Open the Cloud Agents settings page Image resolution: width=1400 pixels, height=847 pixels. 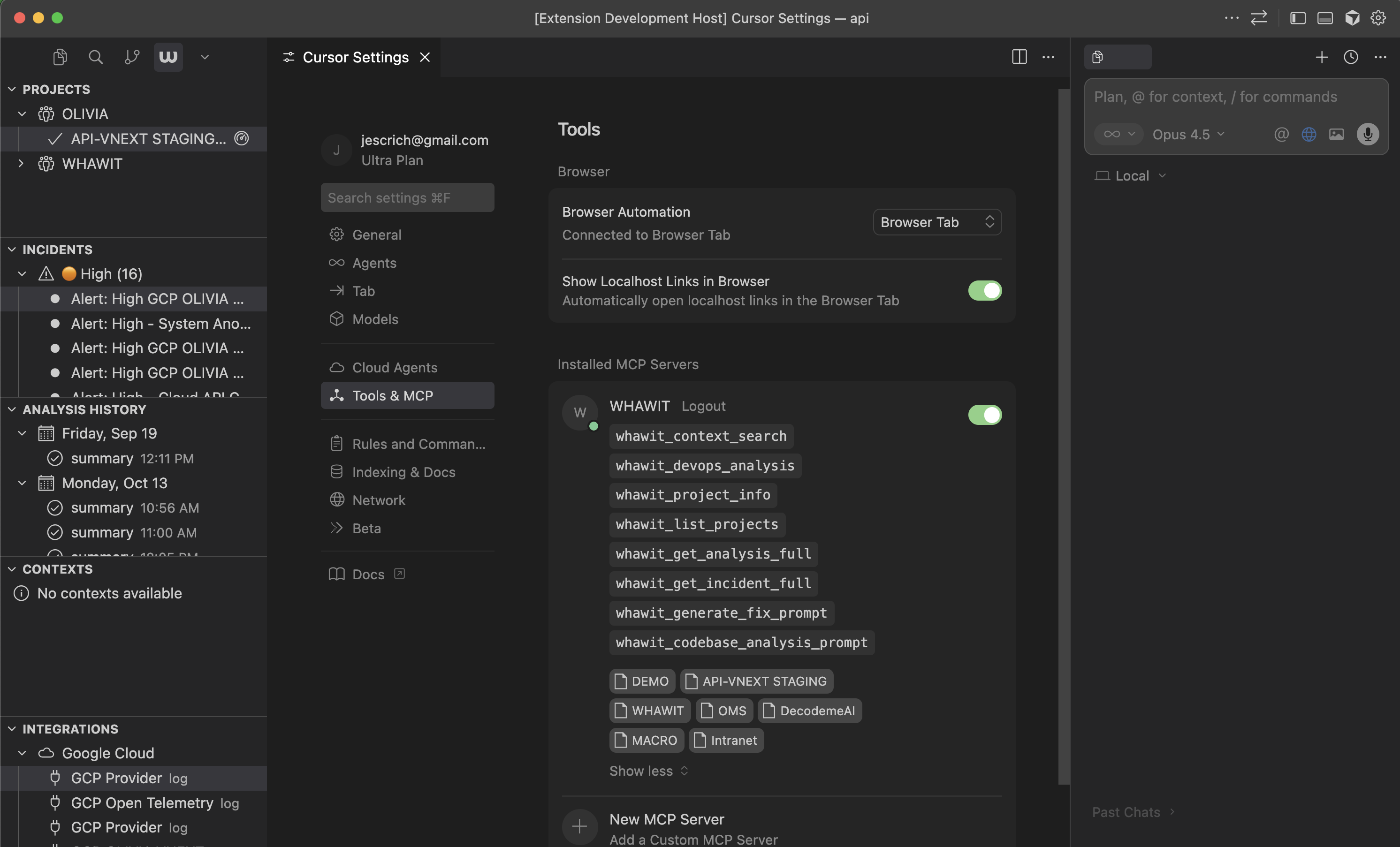(x=394, y=368)
